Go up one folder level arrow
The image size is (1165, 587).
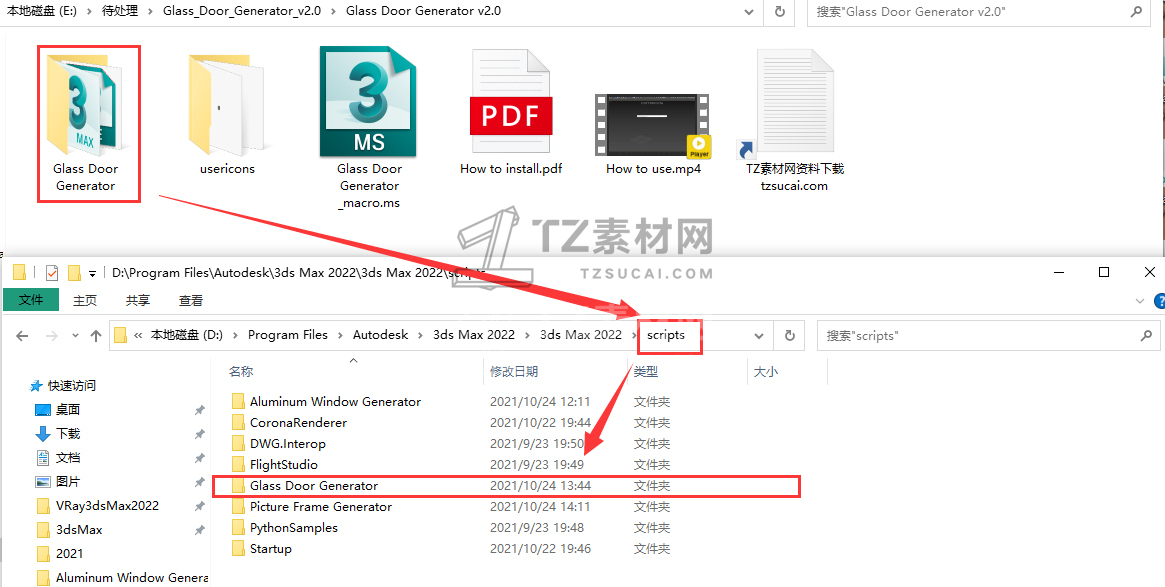[96, 336]
